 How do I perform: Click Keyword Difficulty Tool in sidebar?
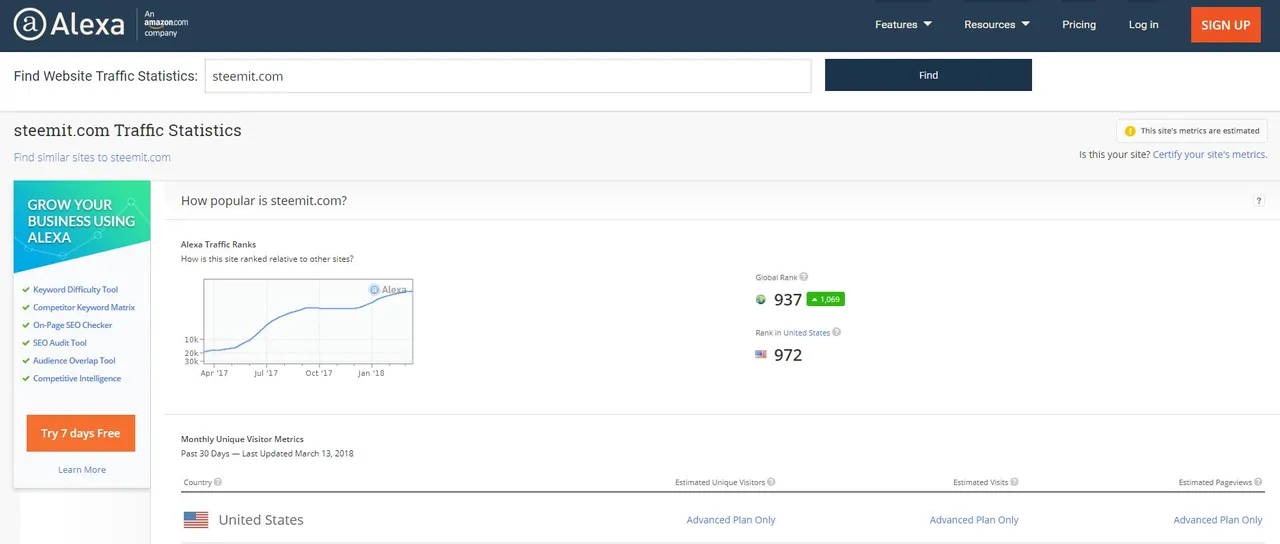click(x=75, y=290)
